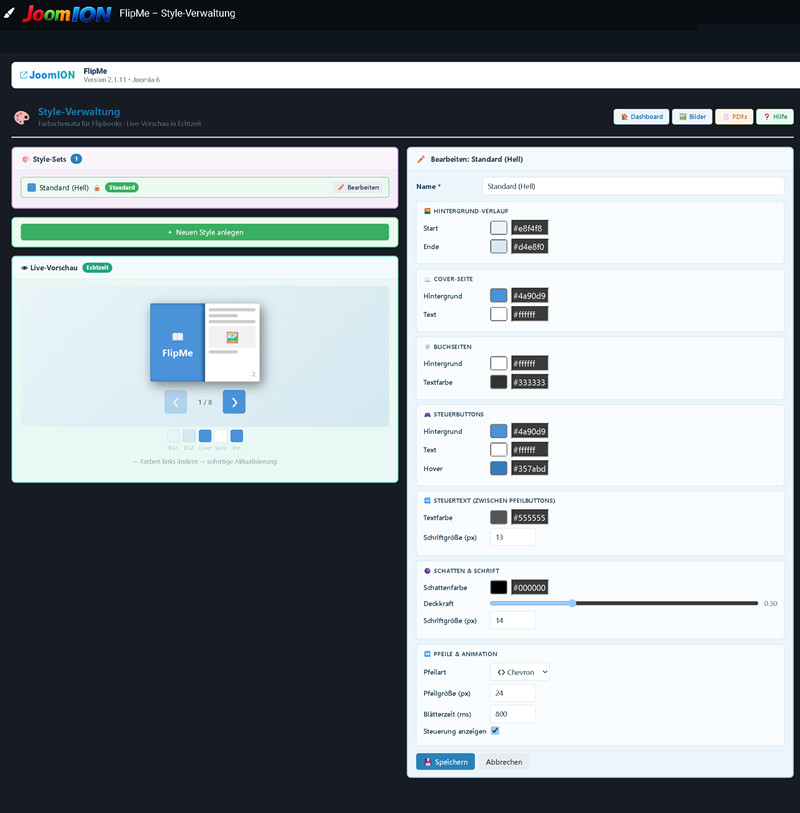Click the pencil icon next to Bearbeiten: Standard (Hell)
The height and width of the screenshot is (813, 800).
(421, 159)
